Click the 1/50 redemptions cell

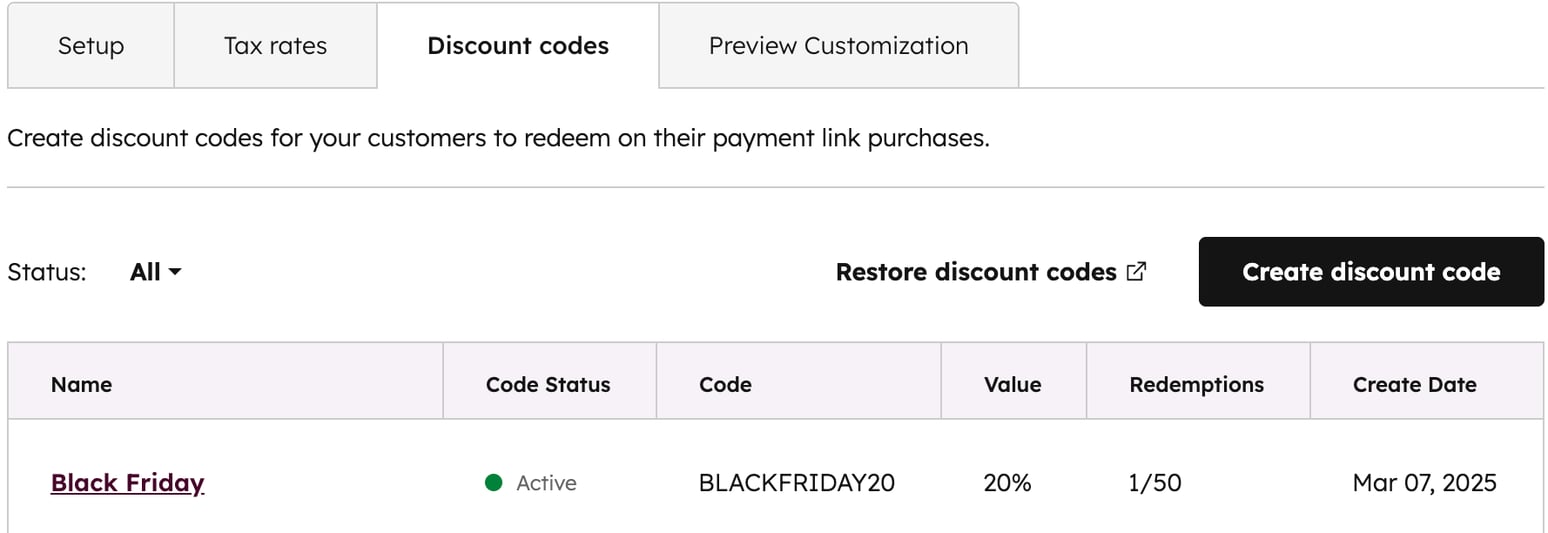coord(1155,483)
